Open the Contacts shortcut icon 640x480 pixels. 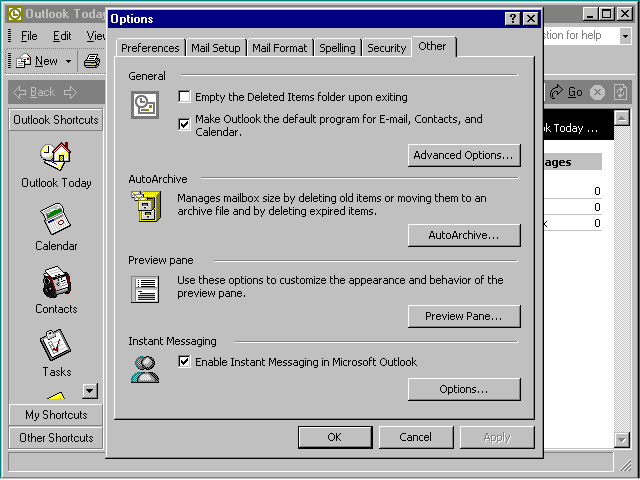[56, 282]
